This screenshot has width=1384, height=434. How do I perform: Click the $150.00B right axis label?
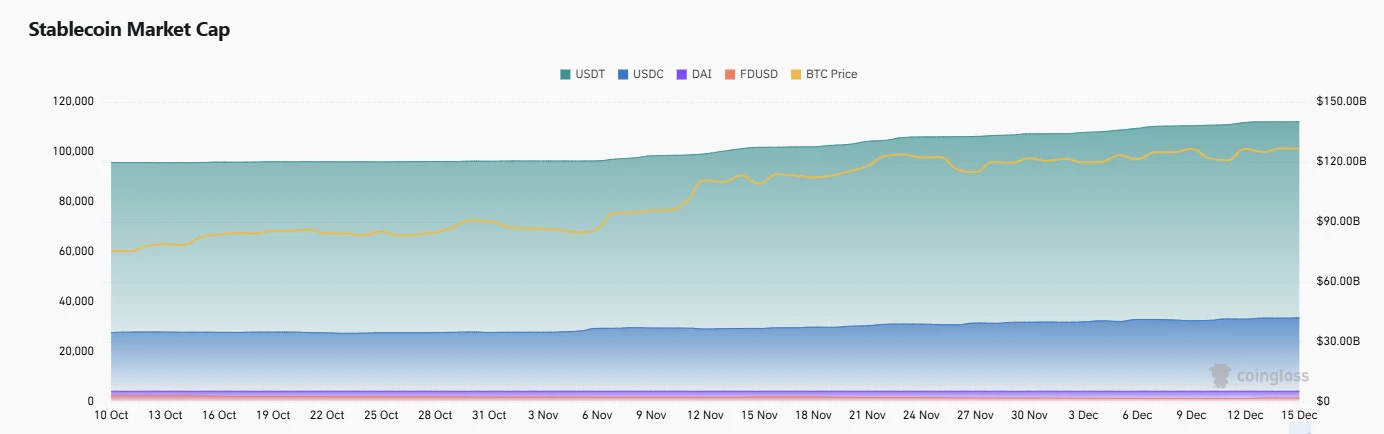pos(1341,102)
